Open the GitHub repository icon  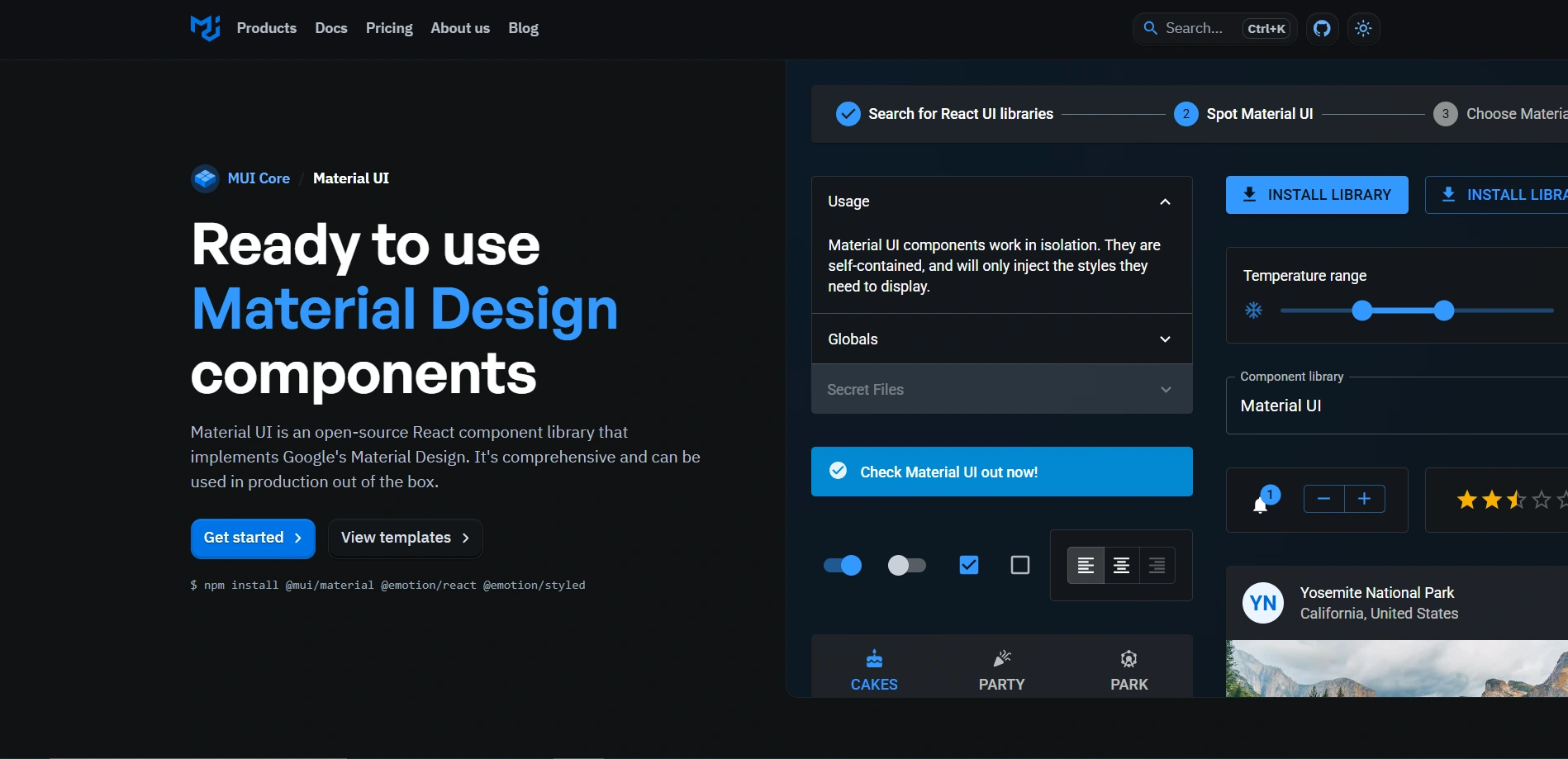pyautogui.click(x=1322, y=28)
